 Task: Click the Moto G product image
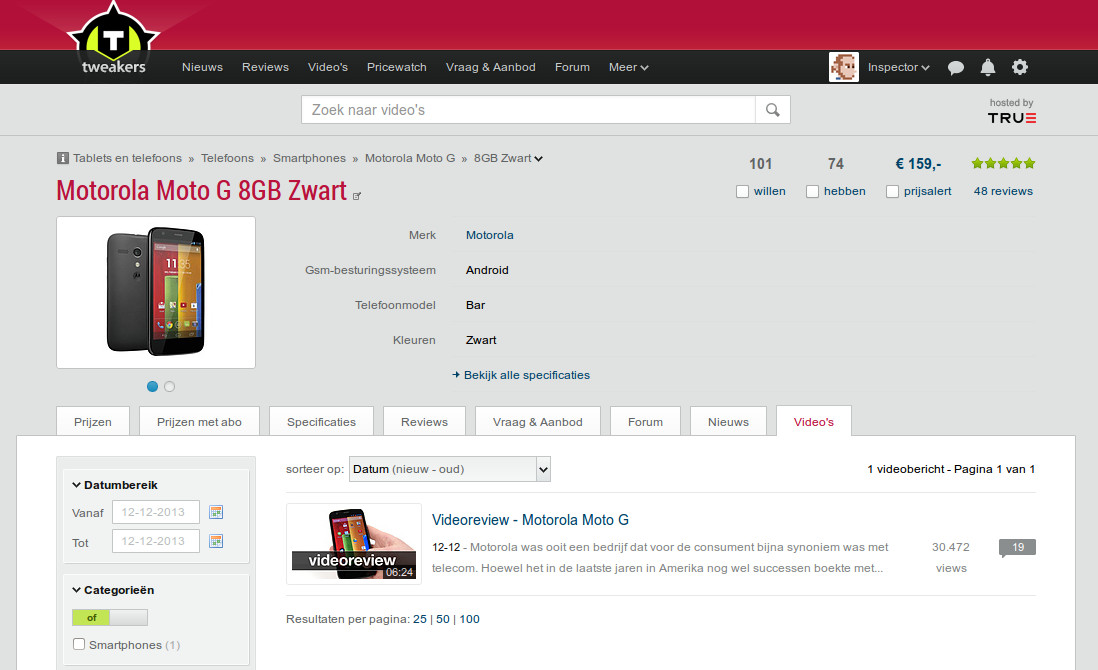pyautogui.click(x=156, y=293)
